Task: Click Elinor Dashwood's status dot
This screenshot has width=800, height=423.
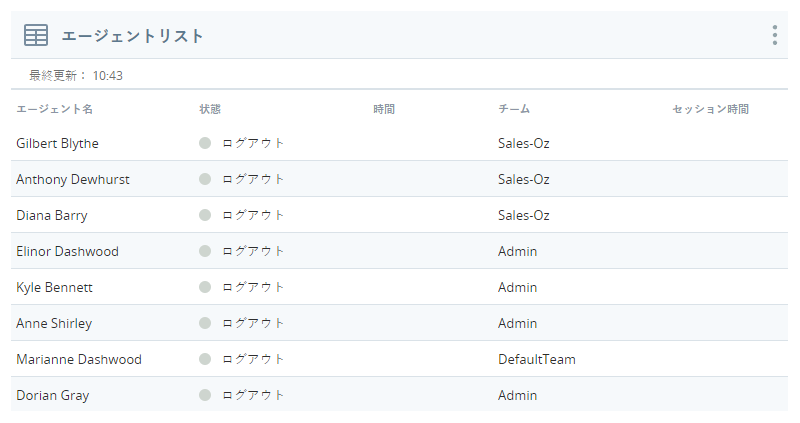Action: [205, 251]
